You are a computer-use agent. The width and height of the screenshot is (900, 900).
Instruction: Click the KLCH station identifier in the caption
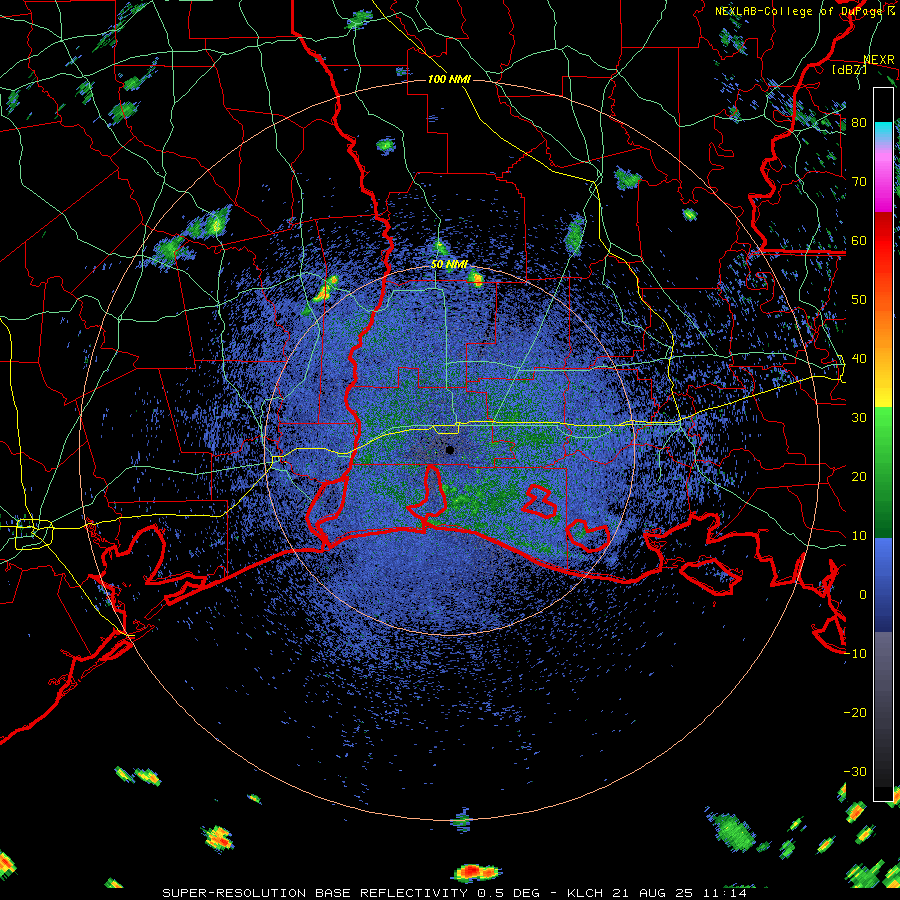click(584, 893)
